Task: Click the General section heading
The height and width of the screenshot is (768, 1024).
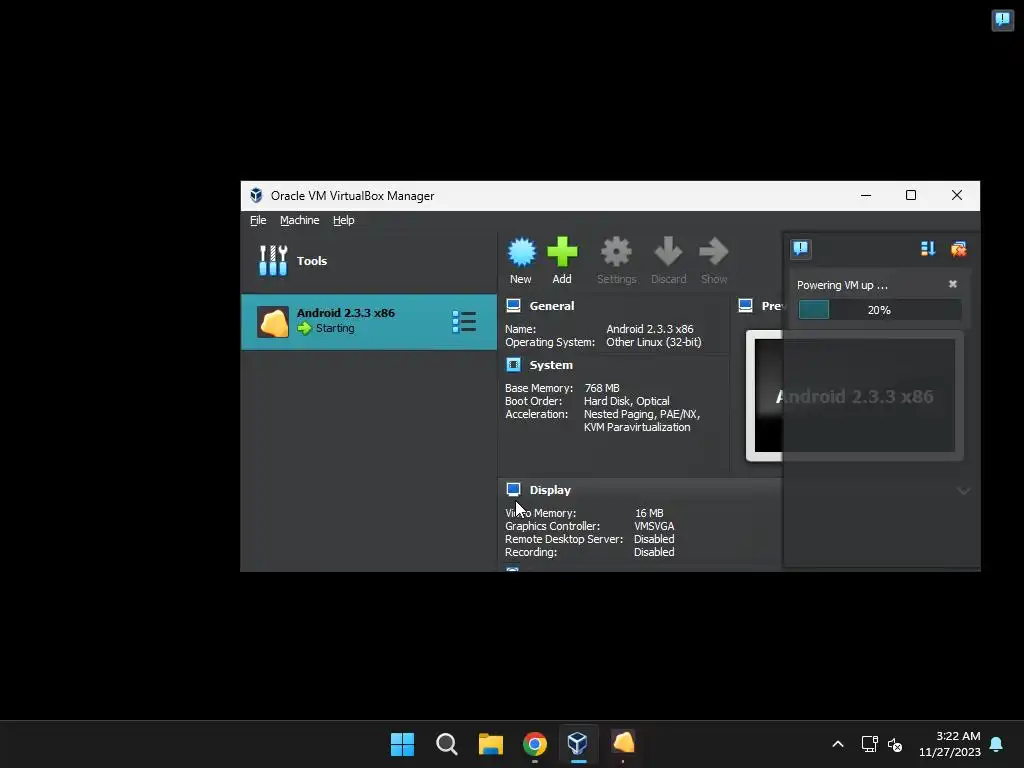Action: click(x=552, y=306)
